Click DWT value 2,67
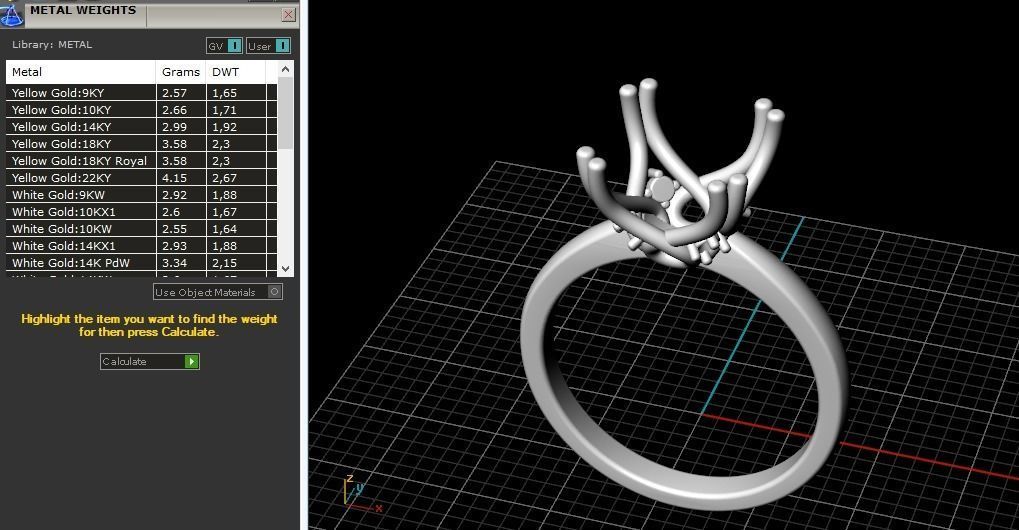 point(224,177)
